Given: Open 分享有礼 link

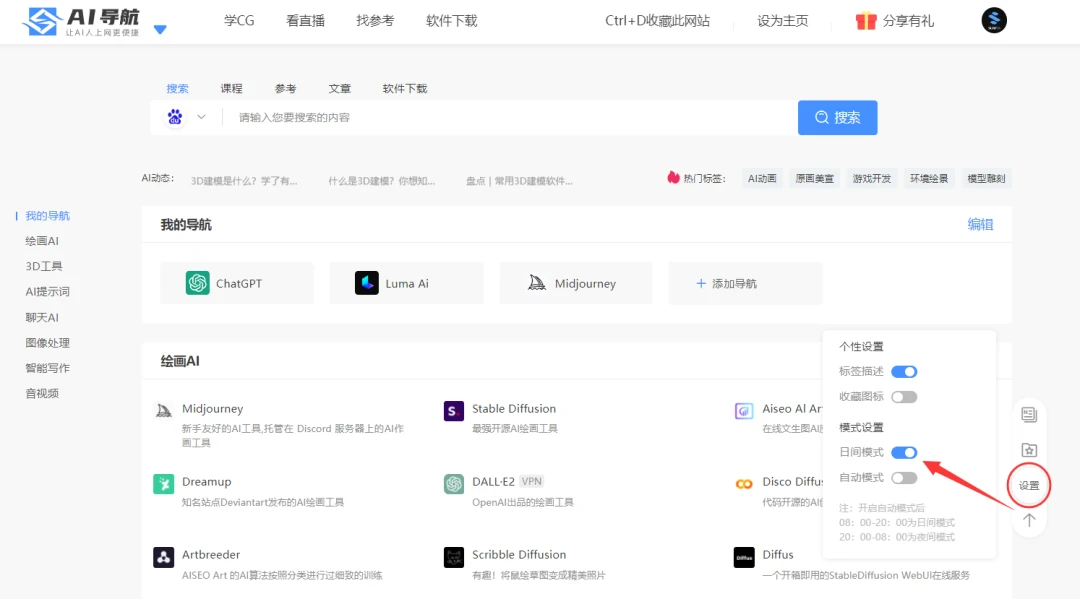Looking at the screenshot, I should [908, 21].
